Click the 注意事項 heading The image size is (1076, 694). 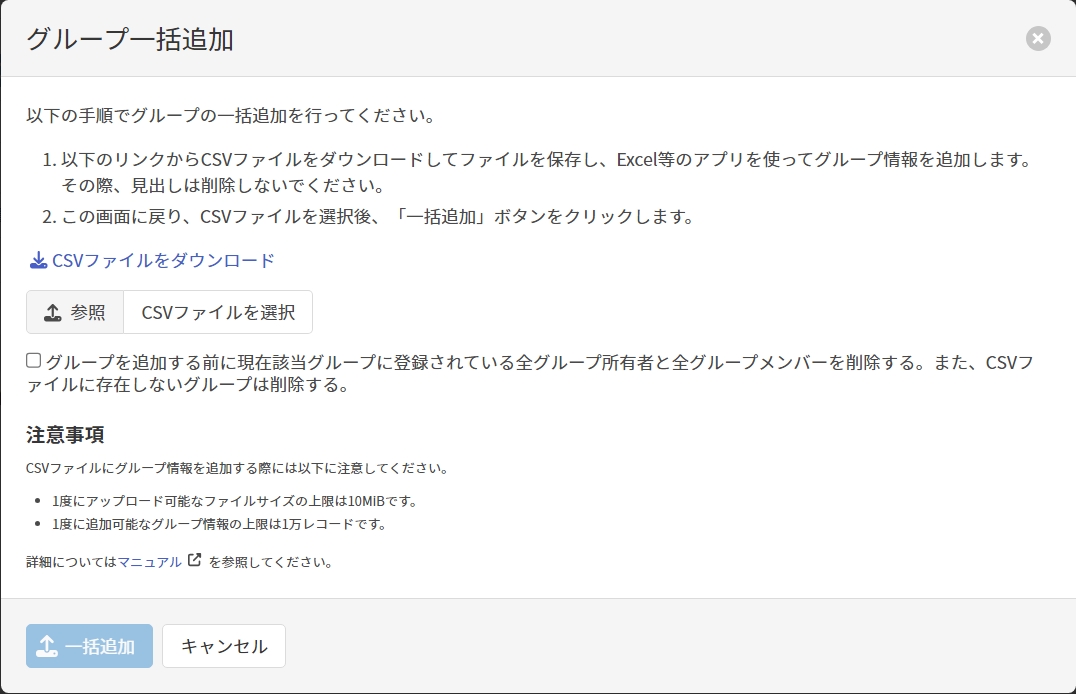(66, 435)
